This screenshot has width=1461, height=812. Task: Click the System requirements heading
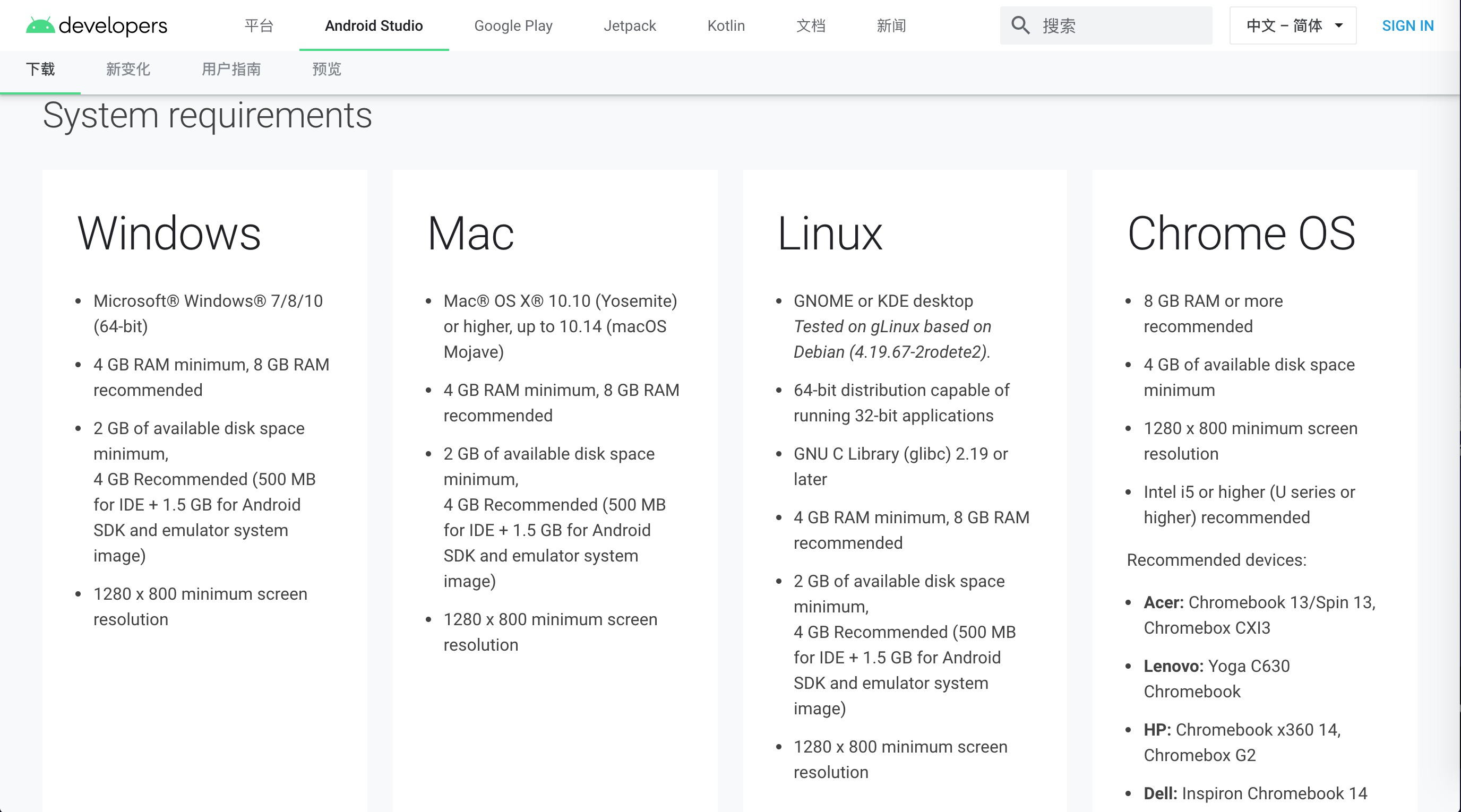click(x=208, y=116)
